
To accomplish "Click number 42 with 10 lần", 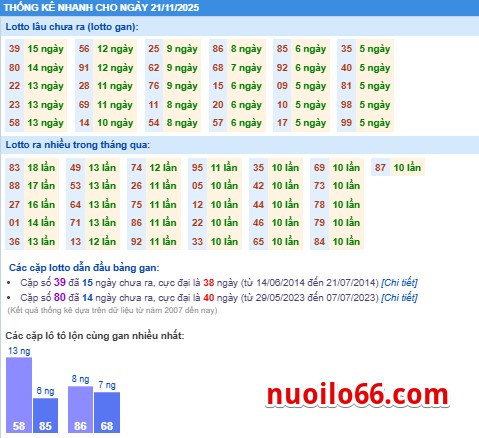I will 258,186.
